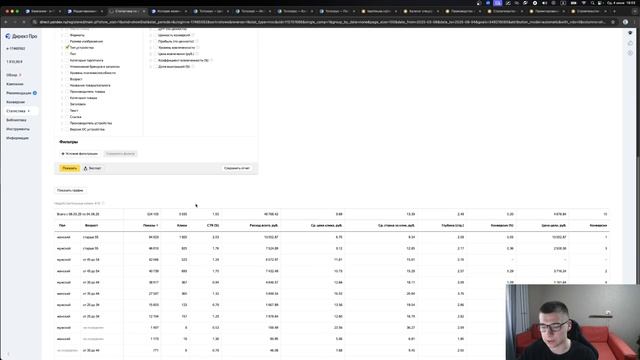
Task: Open Библиотека in the sidebar
Action: coord(16,120)
